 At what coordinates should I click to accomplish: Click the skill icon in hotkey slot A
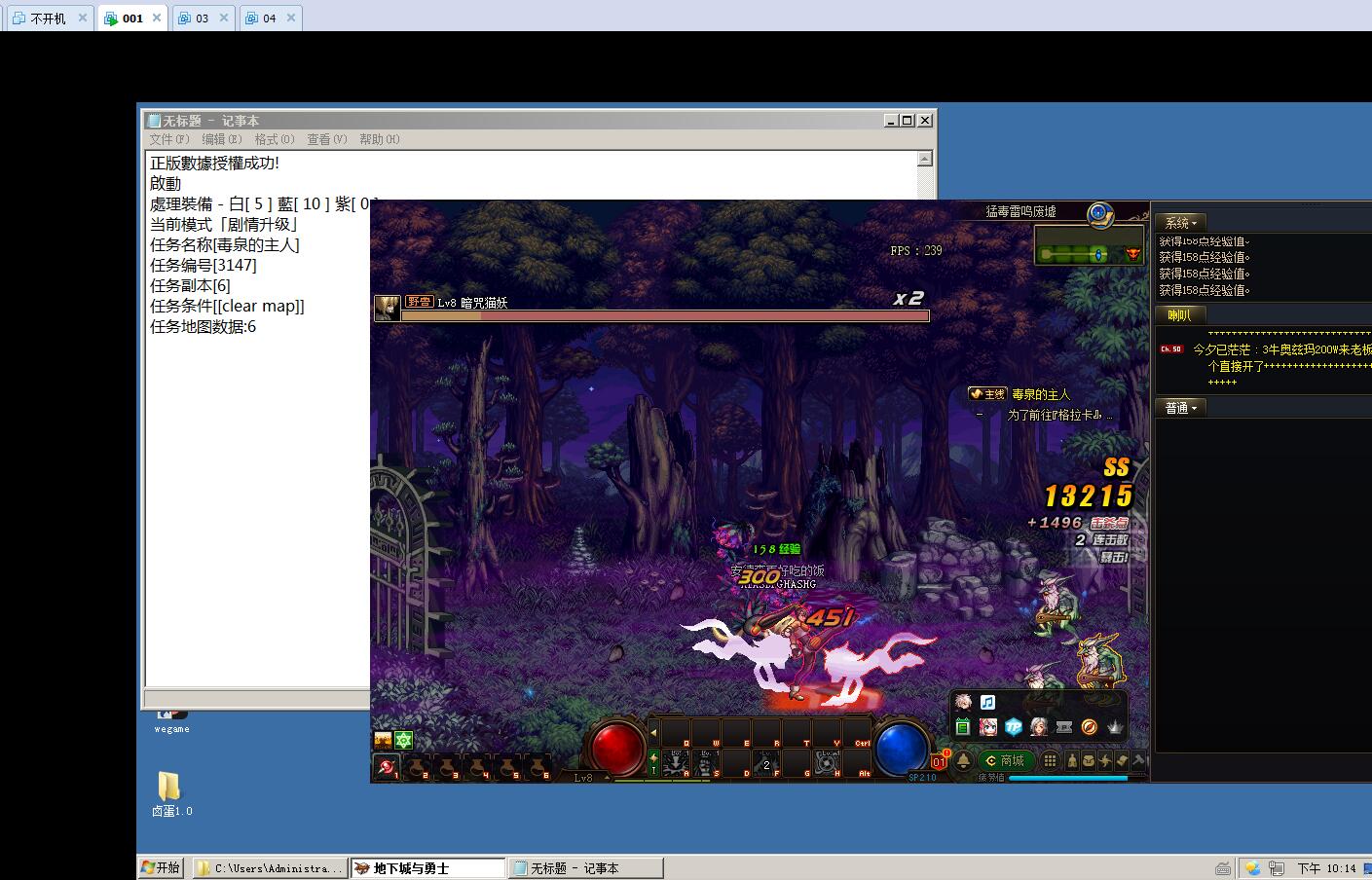coord(676,762)
